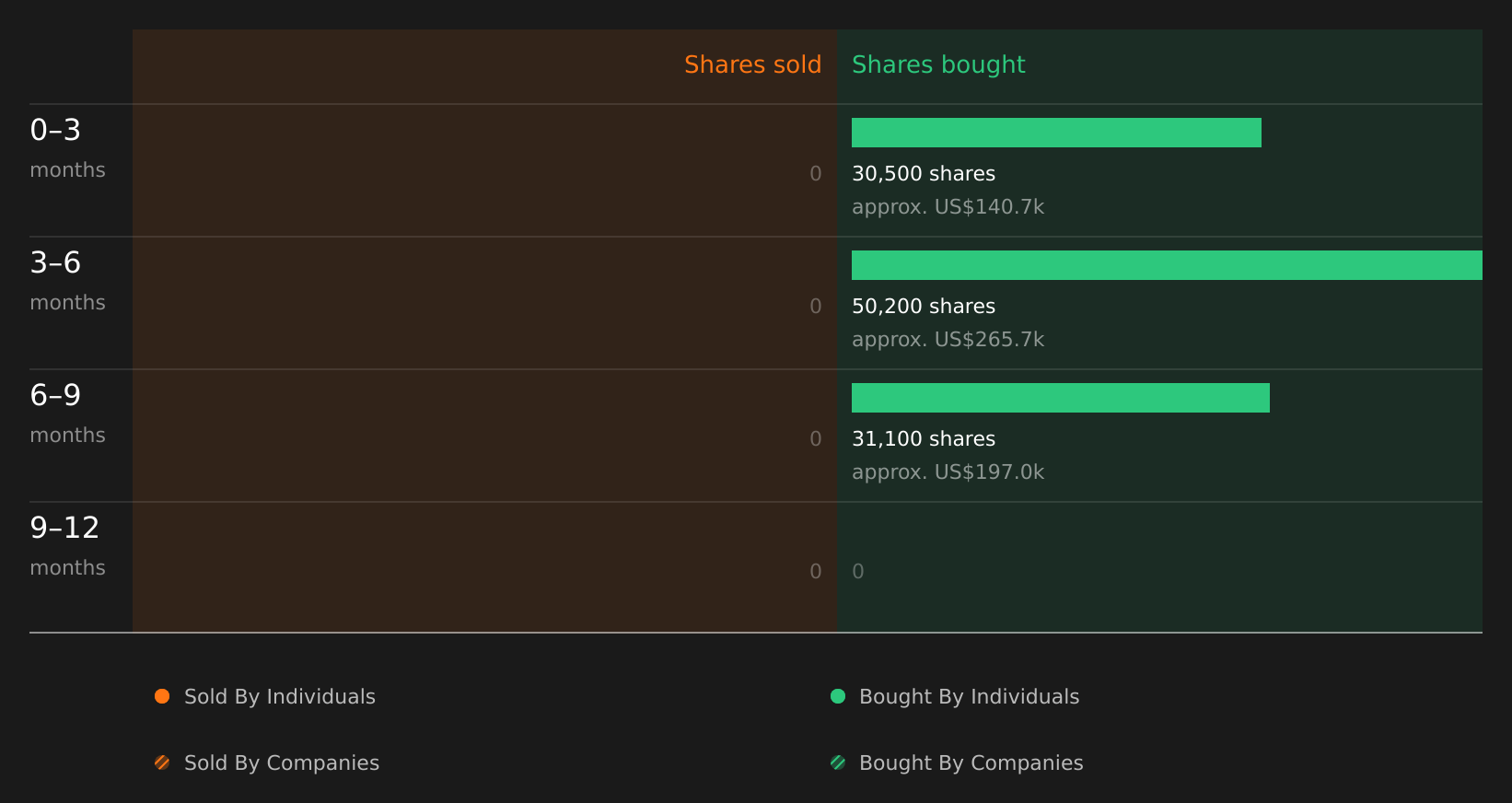Viewport: 1512px width, 803px height.
Task: Select the Sold By Companies legend label
Action: pos(282,763)
